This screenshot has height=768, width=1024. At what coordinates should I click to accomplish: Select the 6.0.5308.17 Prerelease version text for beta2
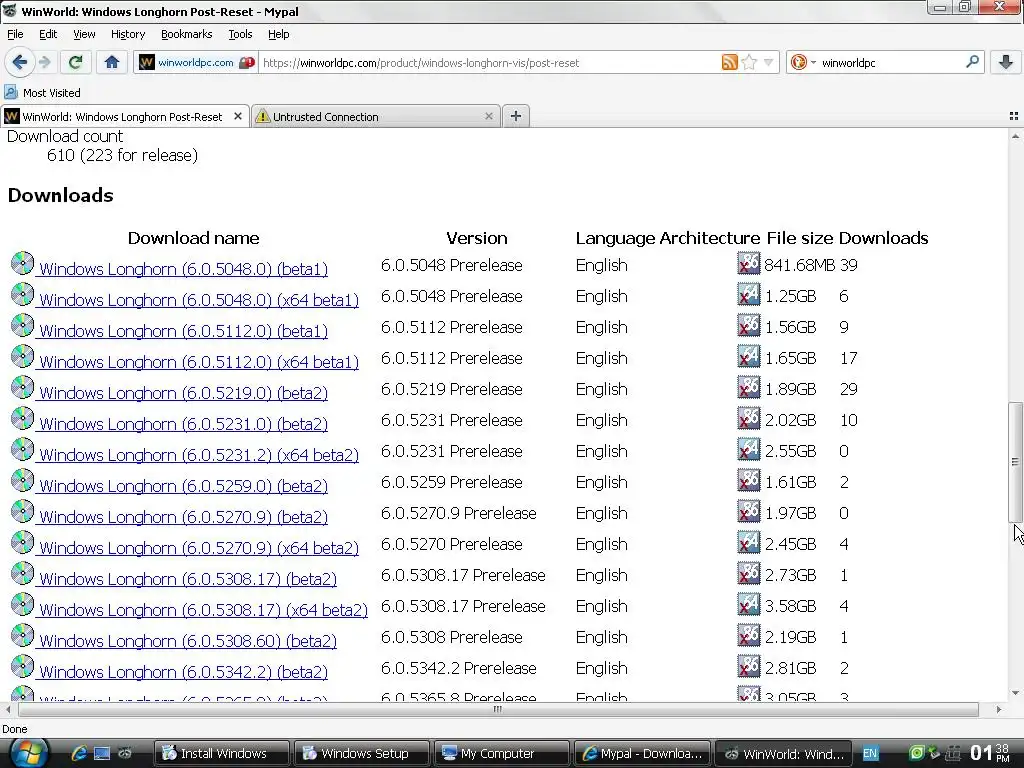(463, 575)
